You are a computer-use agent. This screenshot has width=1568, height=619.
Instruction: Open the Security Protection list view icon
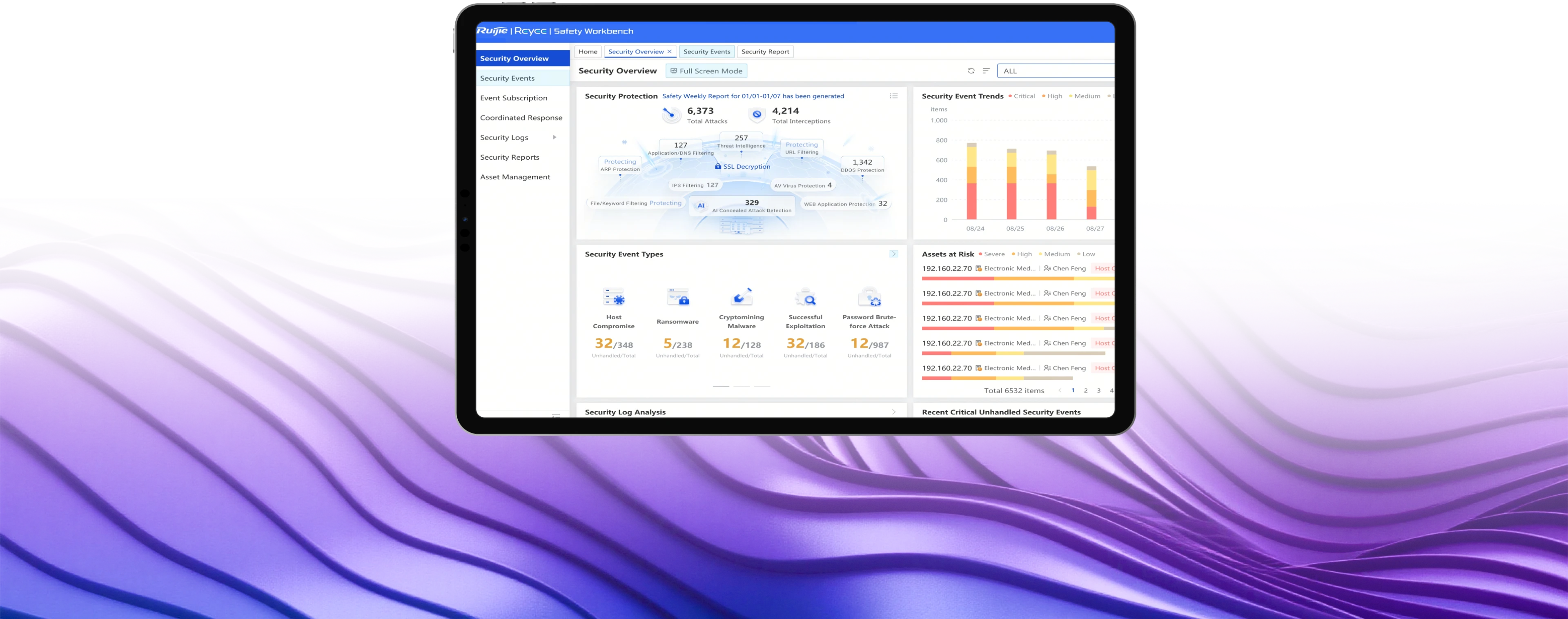893,96
